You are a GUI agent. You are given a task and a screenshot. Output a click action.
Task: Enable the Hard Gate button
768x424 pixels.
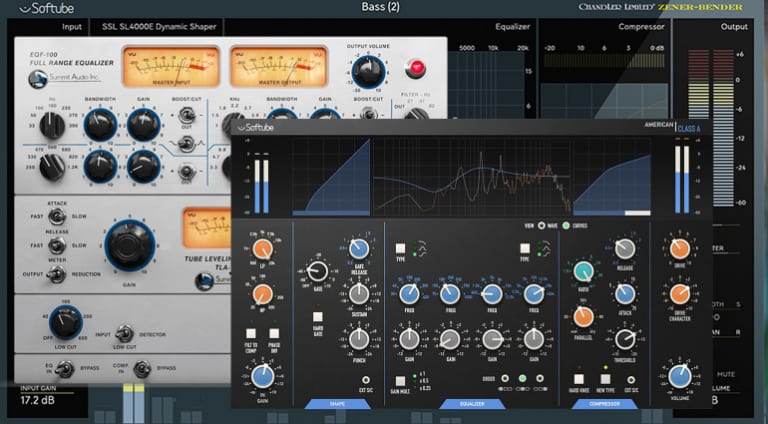pos(317,317)
